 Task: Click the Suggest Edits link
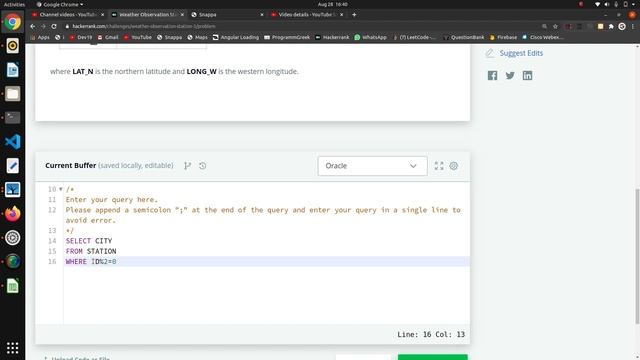point(521,53)
